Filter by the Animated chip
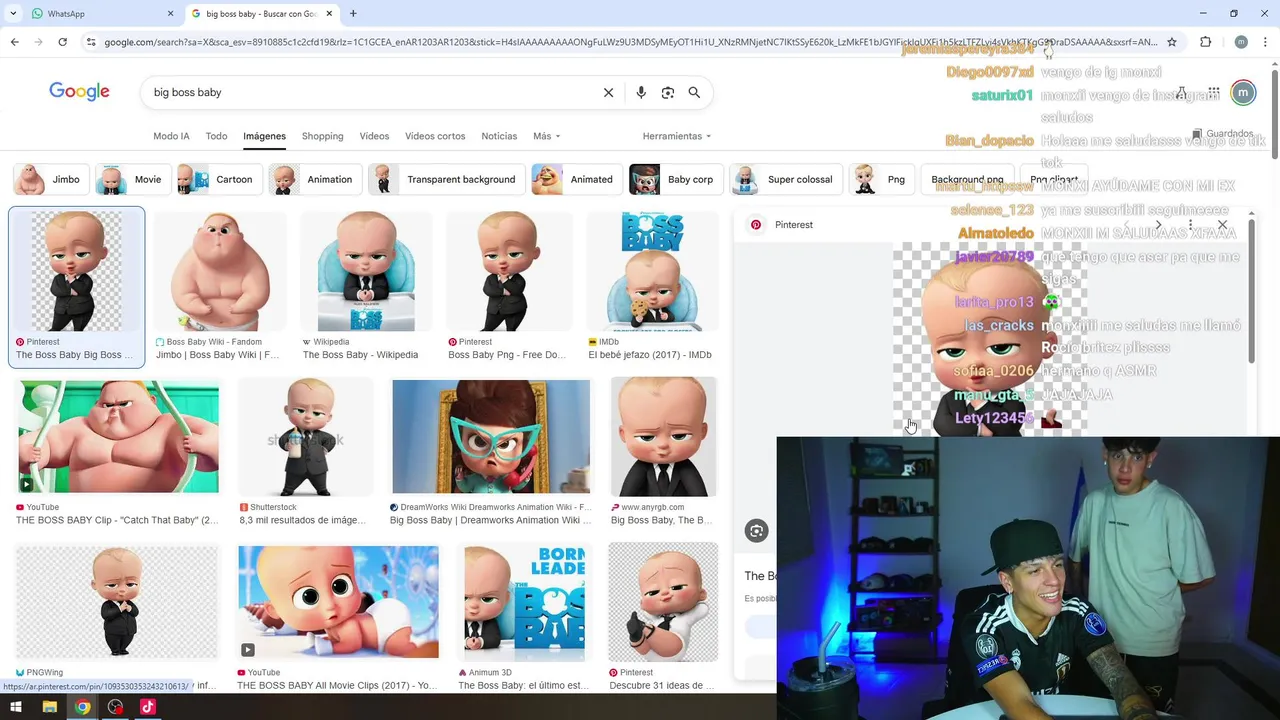This screenshot has width=1280, height=720. [576, 179]
